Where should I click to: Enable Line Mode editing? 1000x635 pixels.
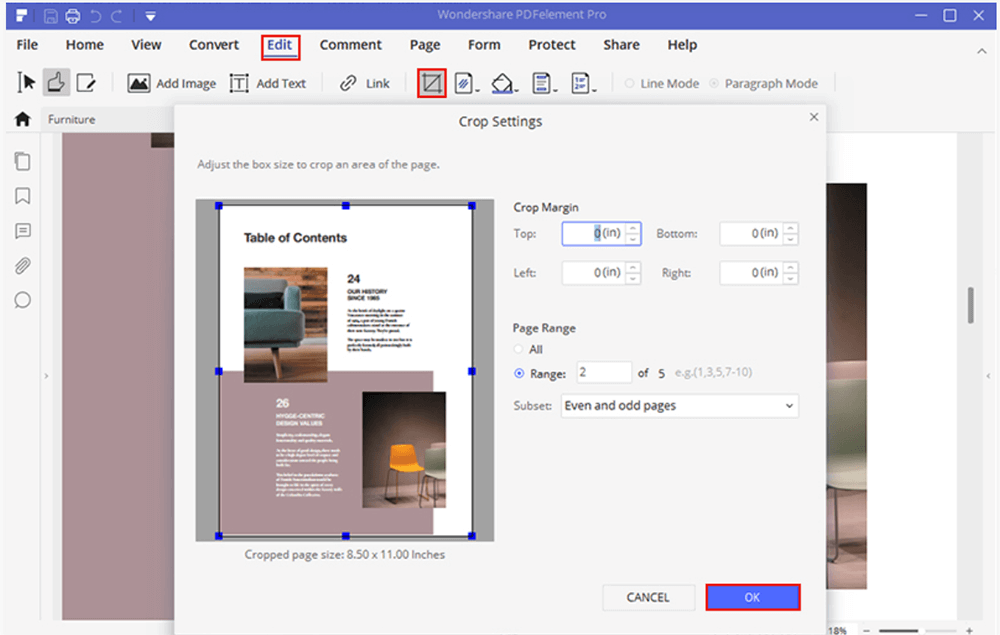tap(630, 84)
